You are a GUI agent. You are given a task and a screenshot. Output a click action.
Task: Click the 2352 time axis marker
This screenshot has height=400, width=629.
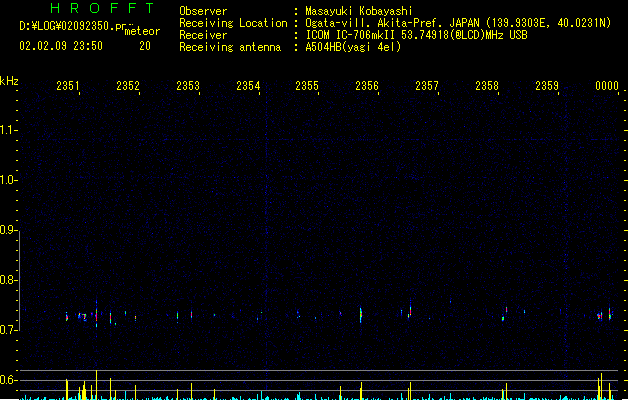(128, 85)
